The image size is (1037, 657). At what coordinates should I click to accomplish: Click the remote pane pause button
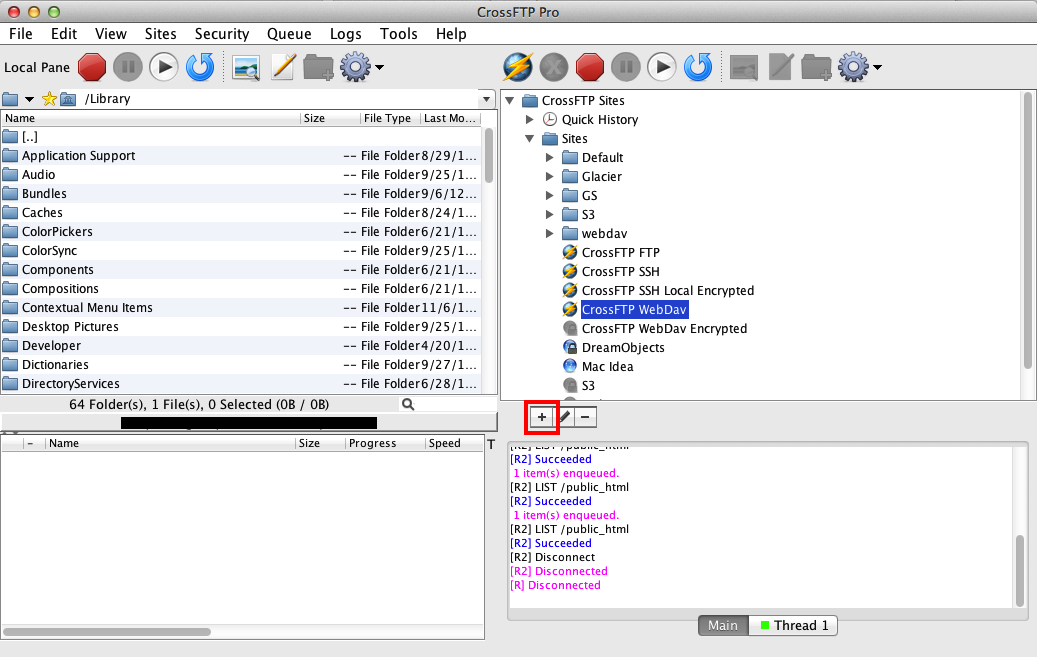626,67
